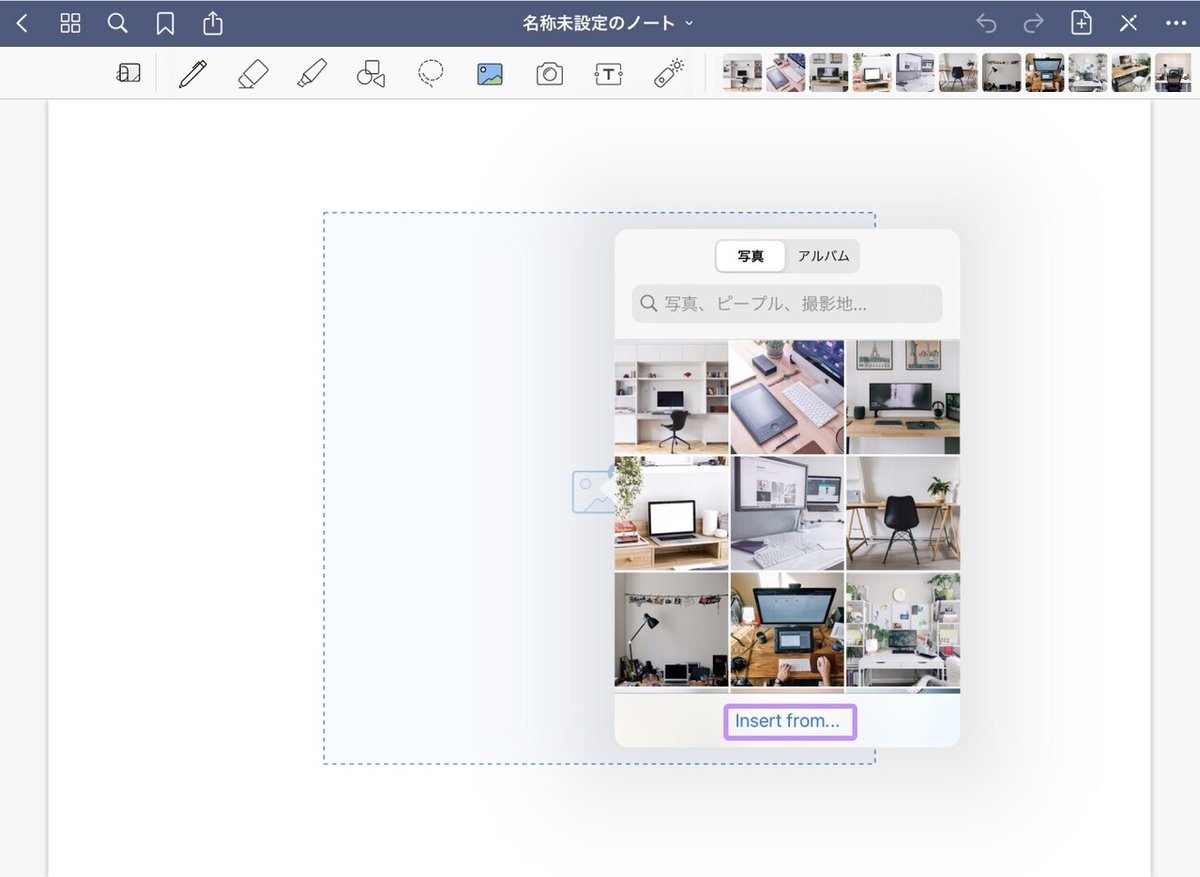Pick the white shelving desk photo in picker

[671, 397]
